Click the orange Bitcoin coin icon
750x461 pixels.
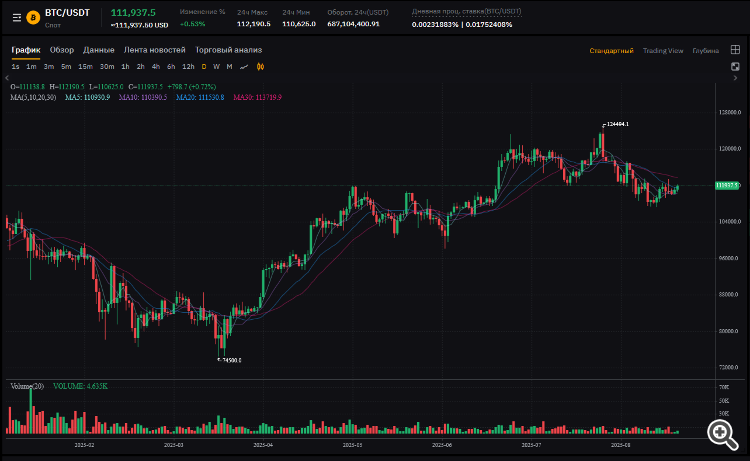(x=33, y=18)
